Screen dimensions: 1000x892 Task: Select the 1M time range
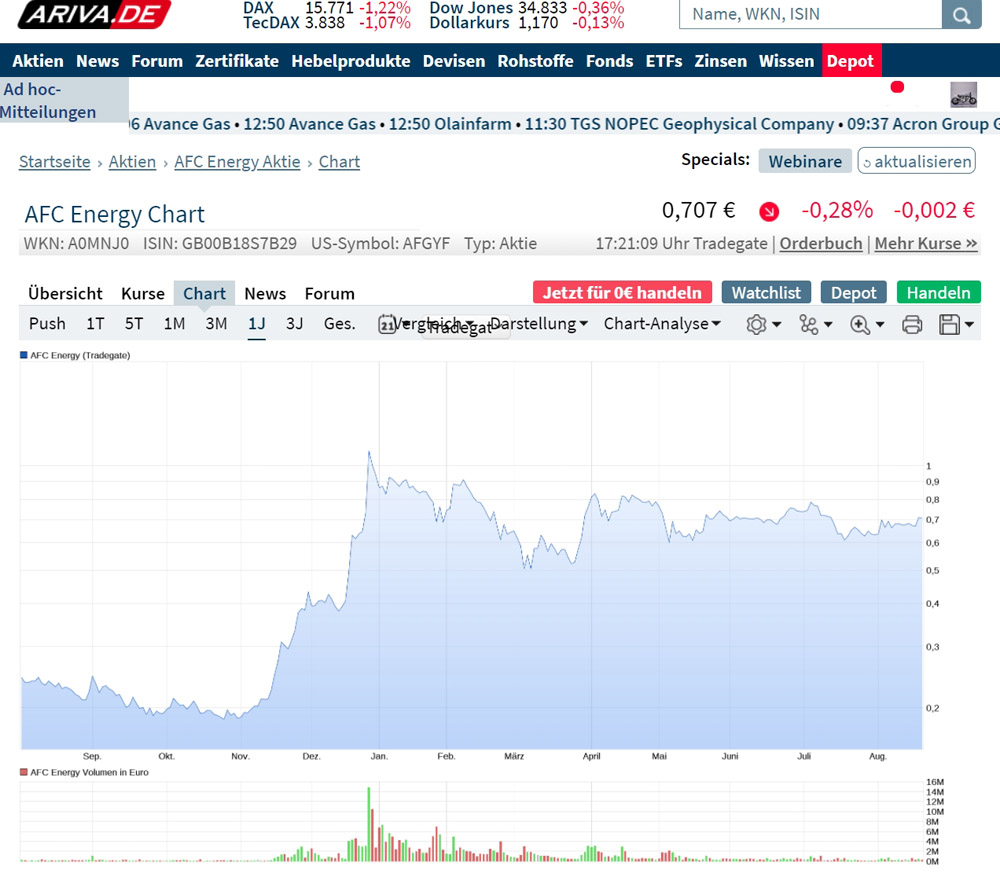point(174,324)
